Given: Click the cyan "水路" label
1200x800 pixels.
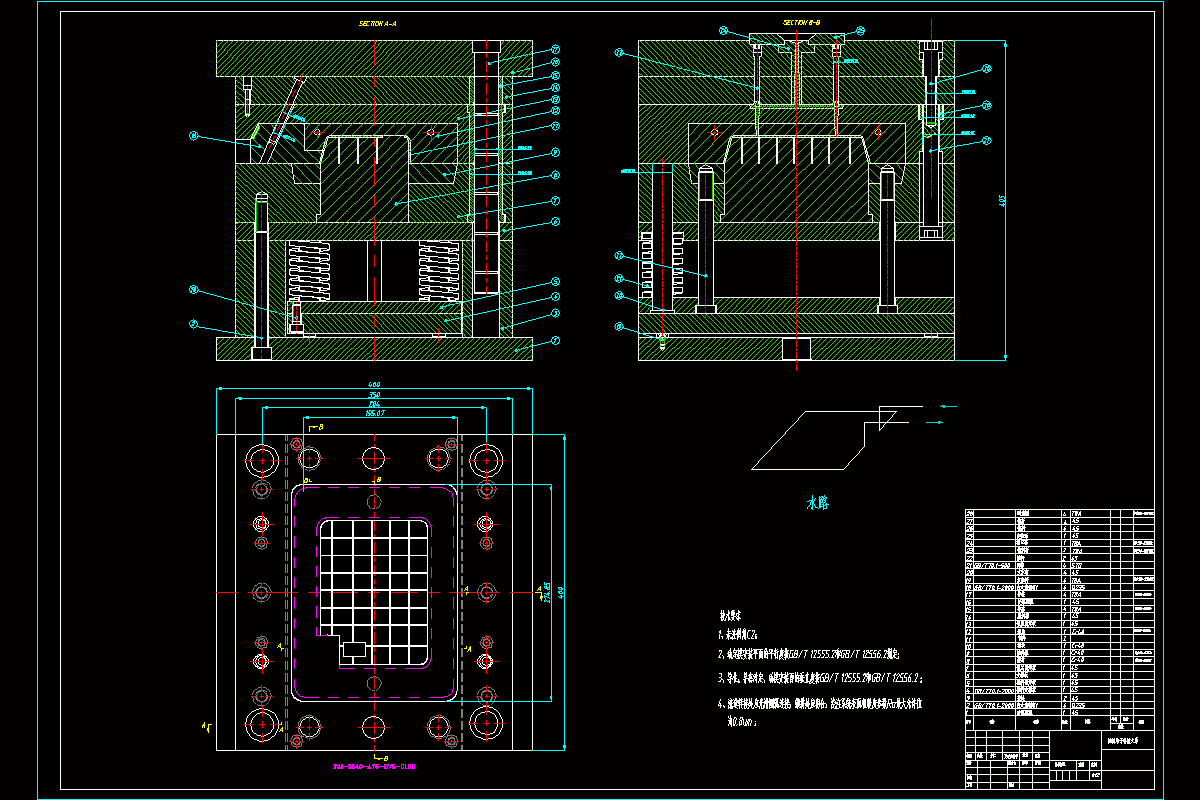Looking at the screenshot, I should [818, 503].
